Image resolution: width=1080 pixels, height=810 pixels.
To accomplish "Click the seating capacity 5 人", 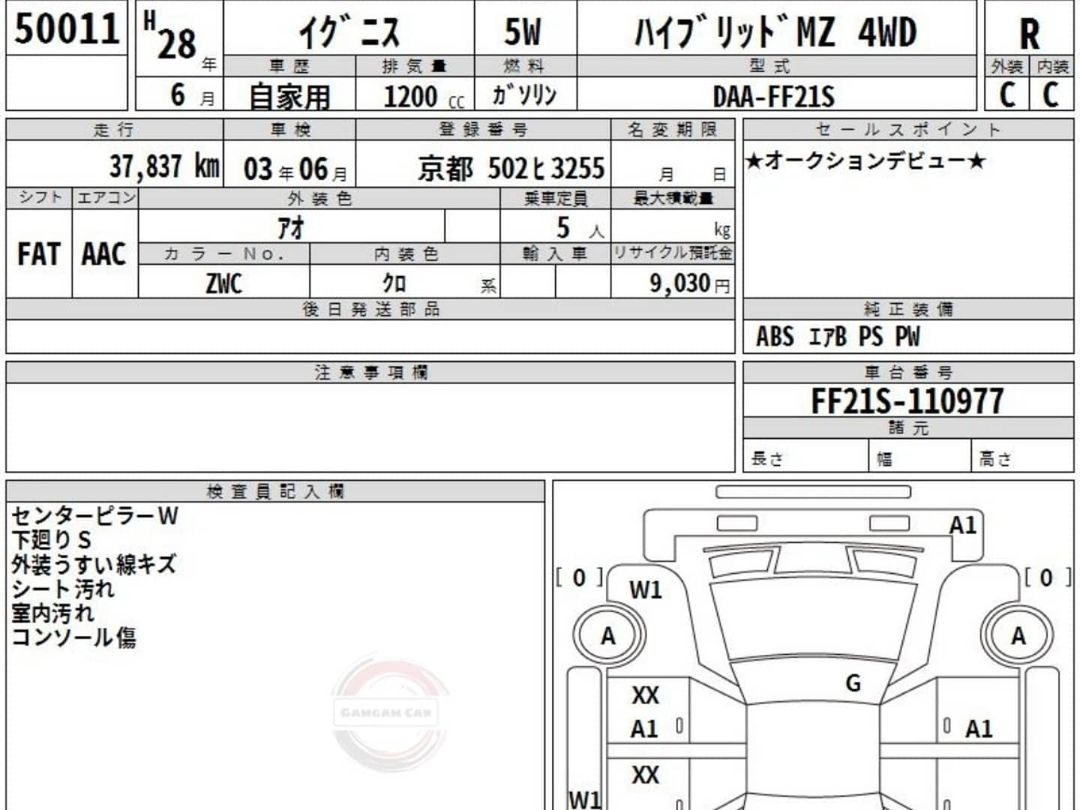I will point(579,228).
